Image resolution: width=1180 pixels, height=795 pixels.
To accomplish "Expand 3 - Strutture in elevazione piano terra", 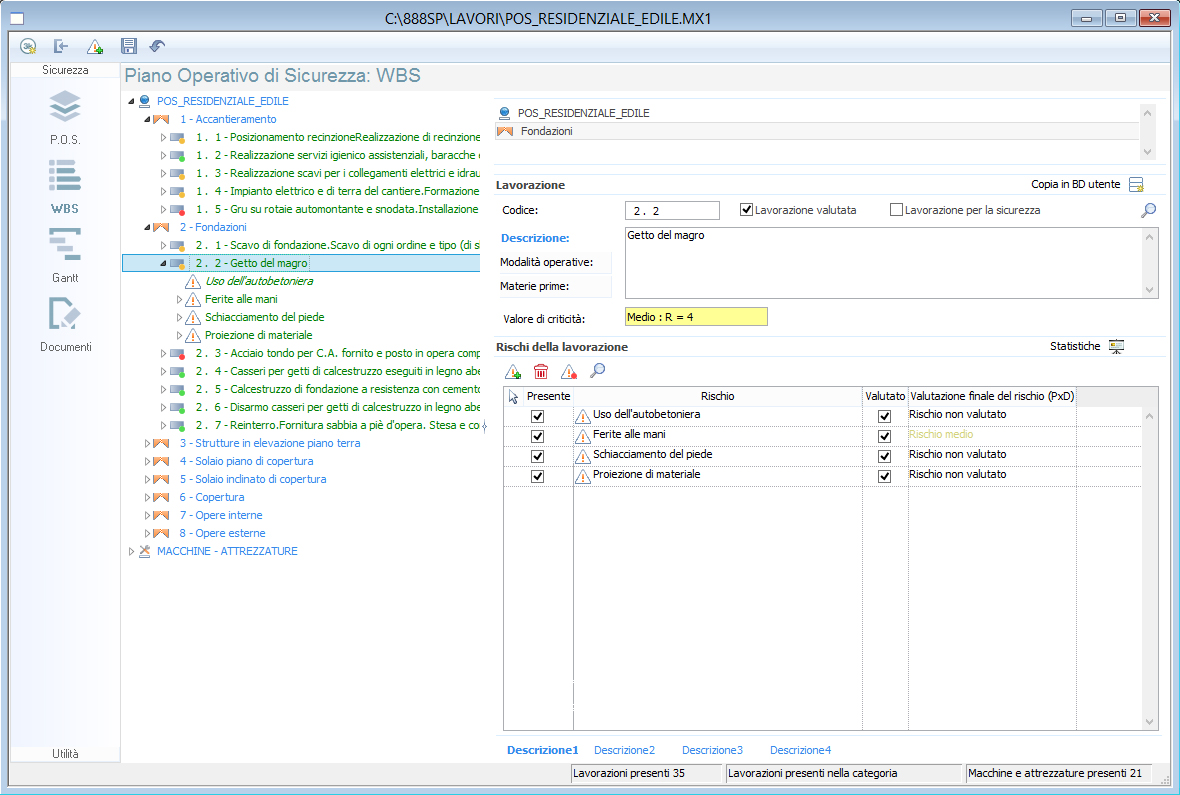I will point(148,443).
